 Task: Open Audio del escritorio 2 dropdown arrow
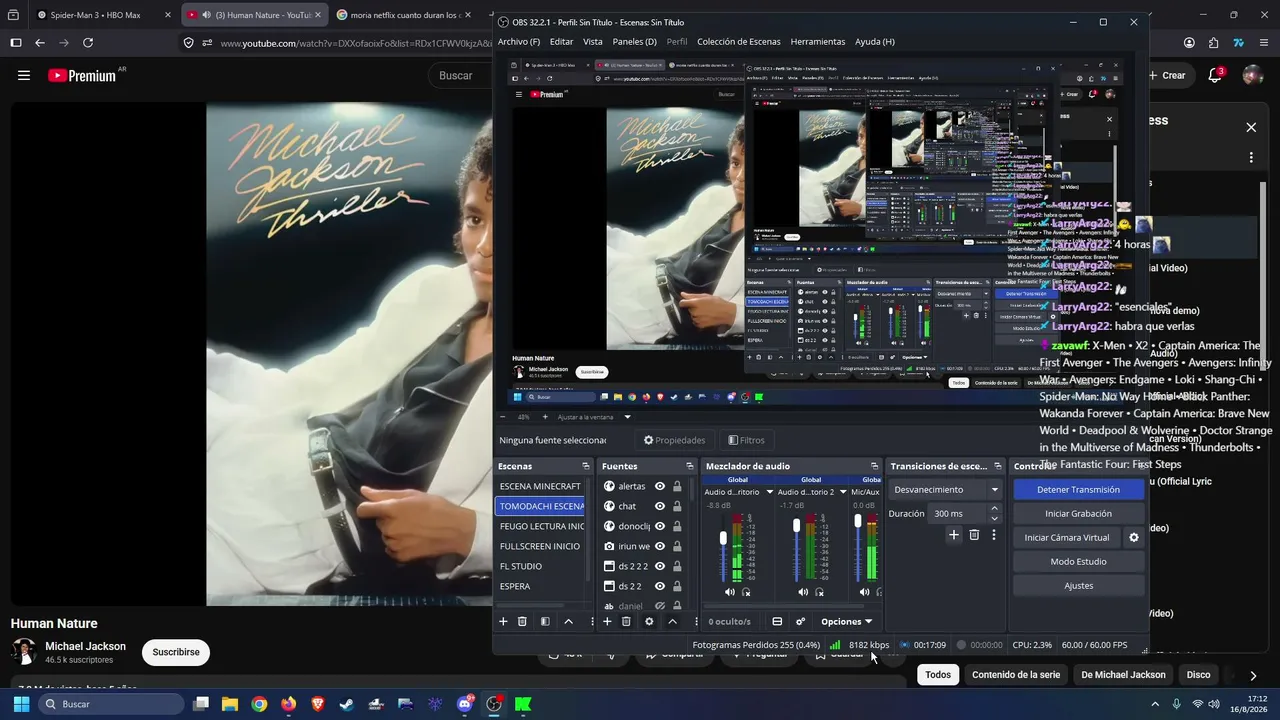(x=843, y=492)
